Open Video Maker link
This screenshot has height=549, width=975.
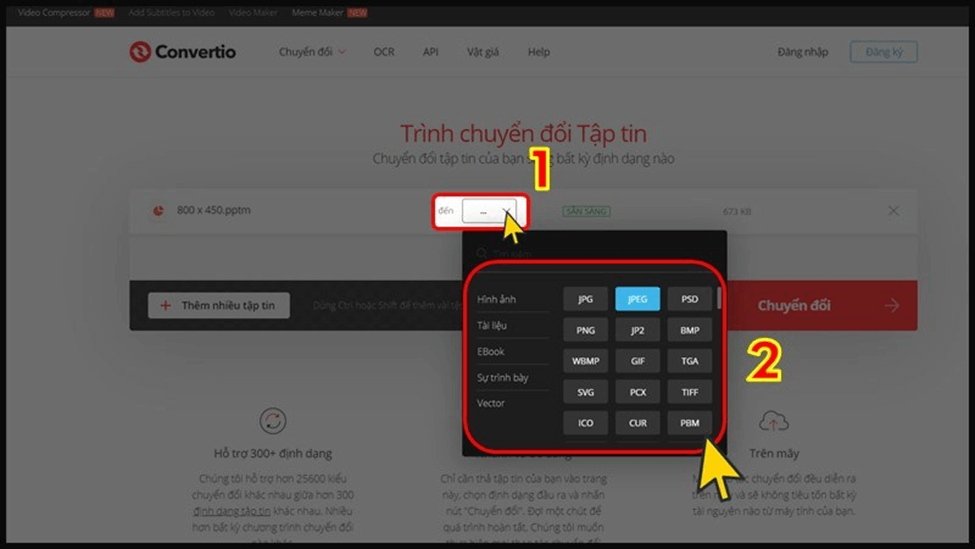point(252,12)
